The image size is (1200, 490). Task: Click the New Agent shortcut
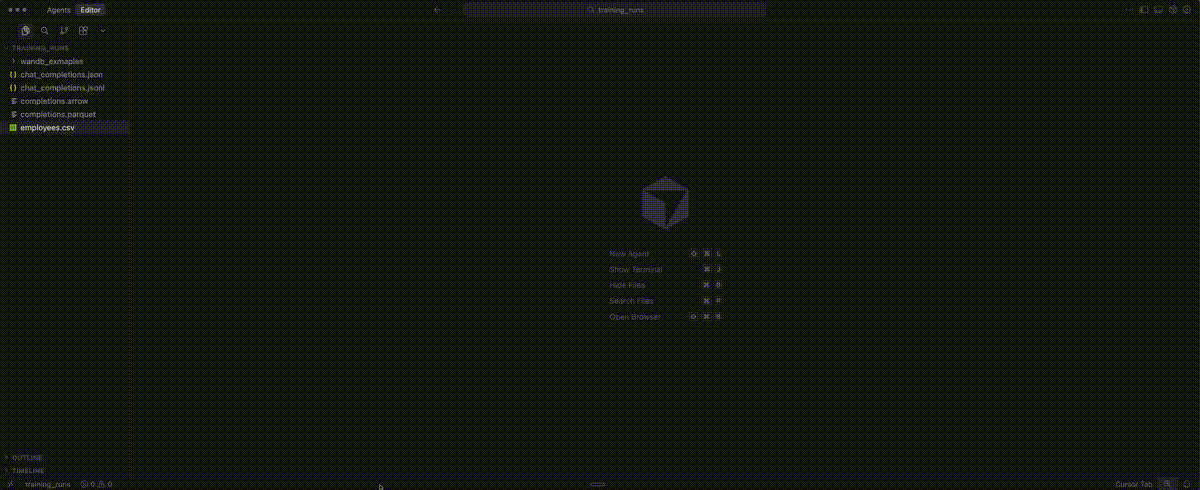(666, 254)
